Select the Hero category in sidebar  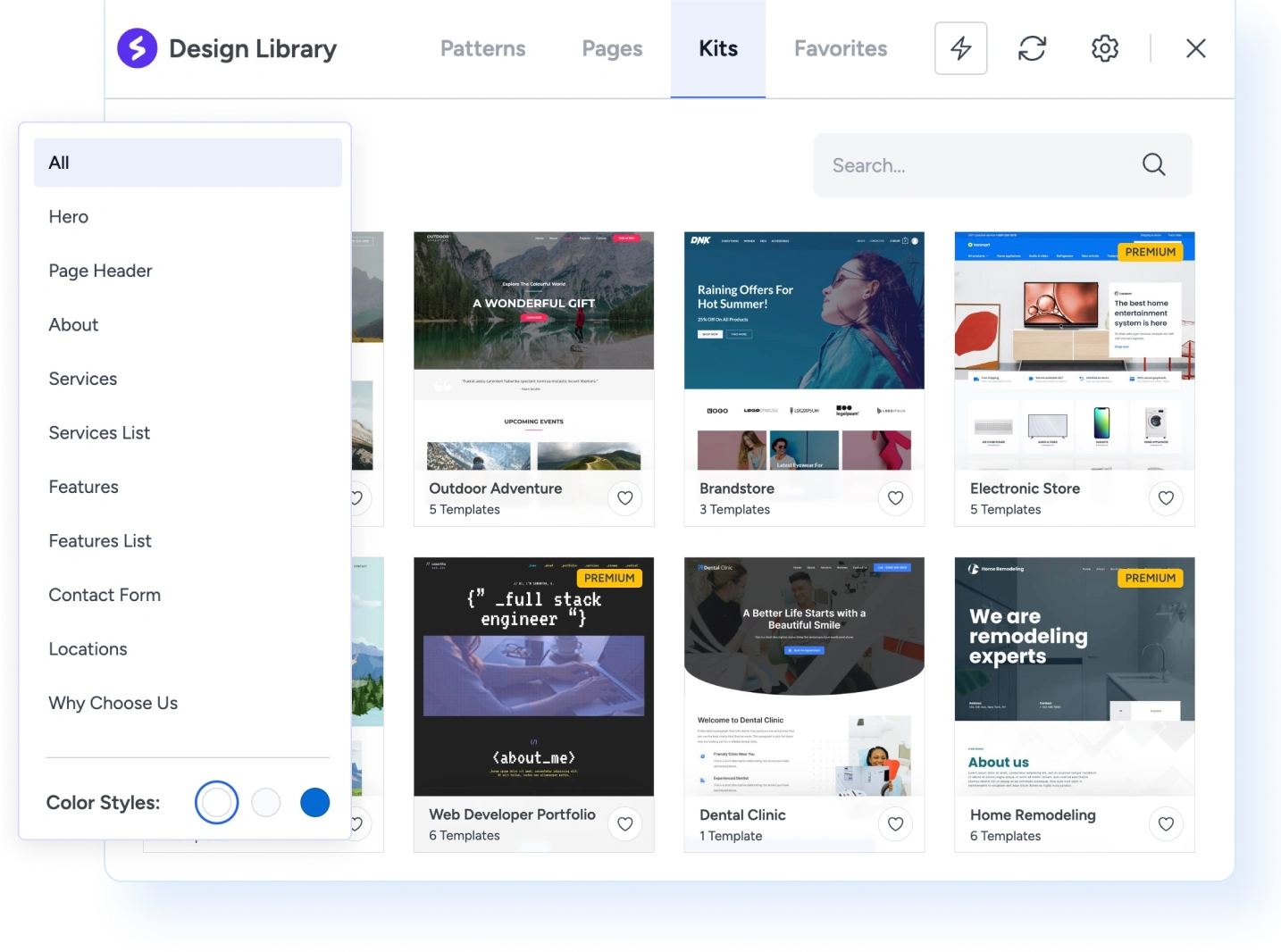68,216
